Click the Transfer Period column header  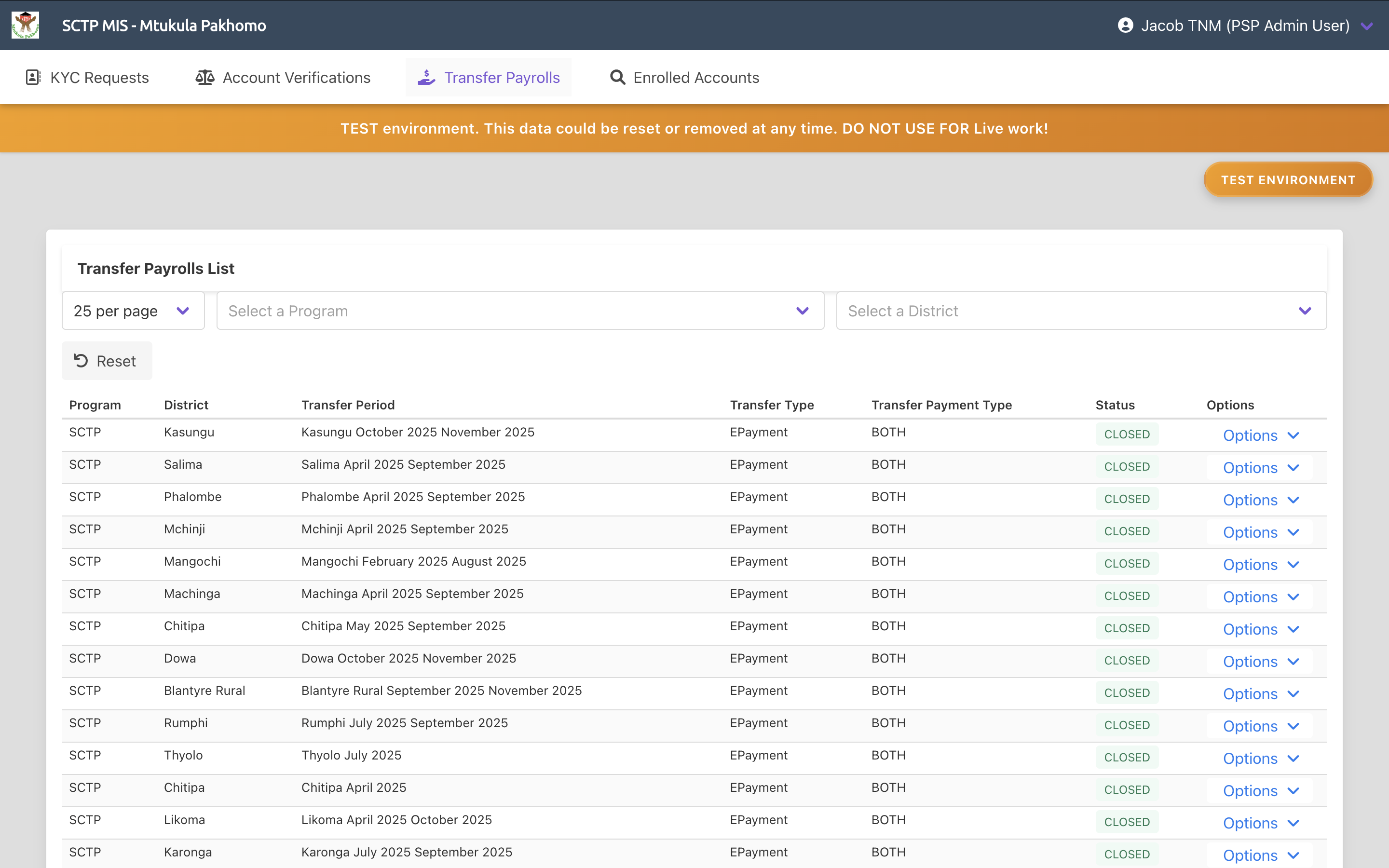point(348,405)
